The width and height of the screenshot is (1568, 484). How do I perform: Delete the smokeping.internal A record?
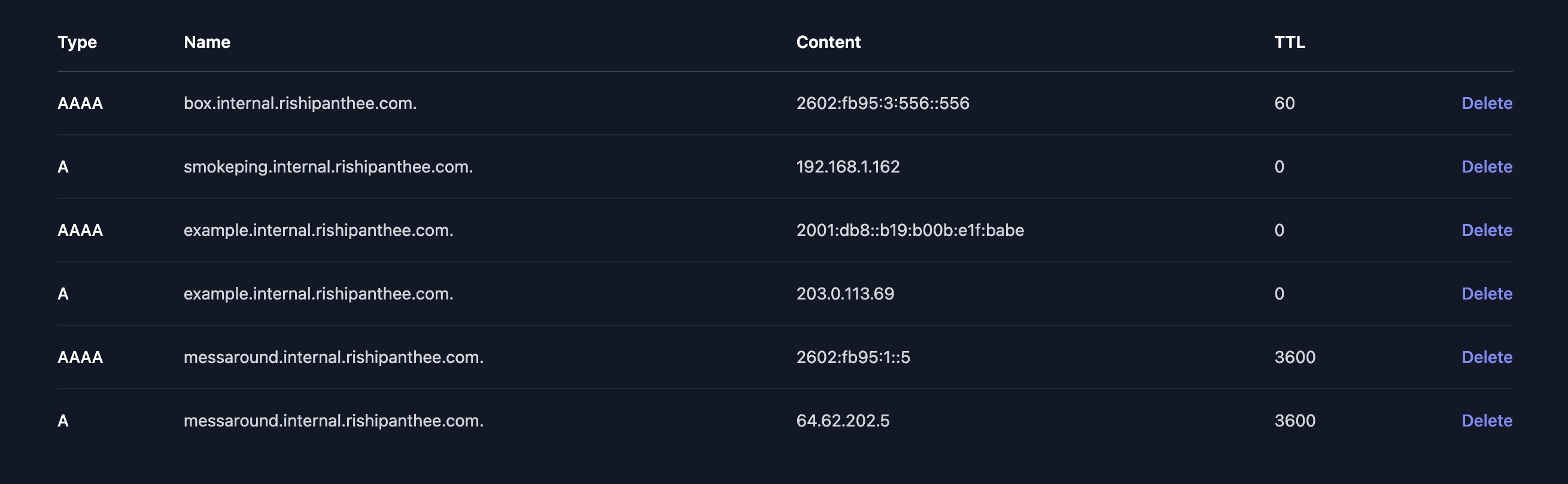[x=1487, y=167]
